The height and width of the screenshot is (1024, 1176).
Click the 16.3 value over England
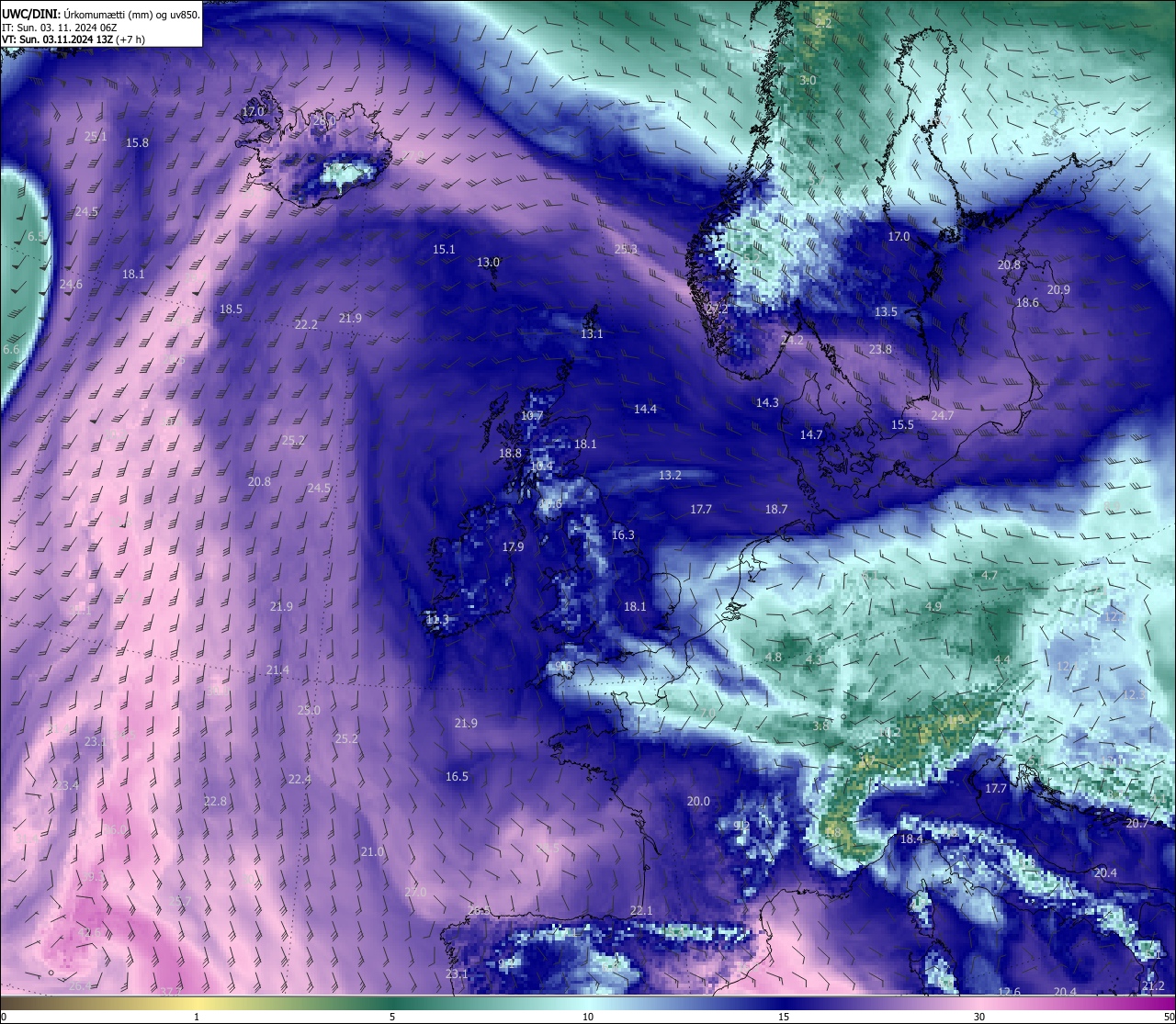[x=623, y=535]
